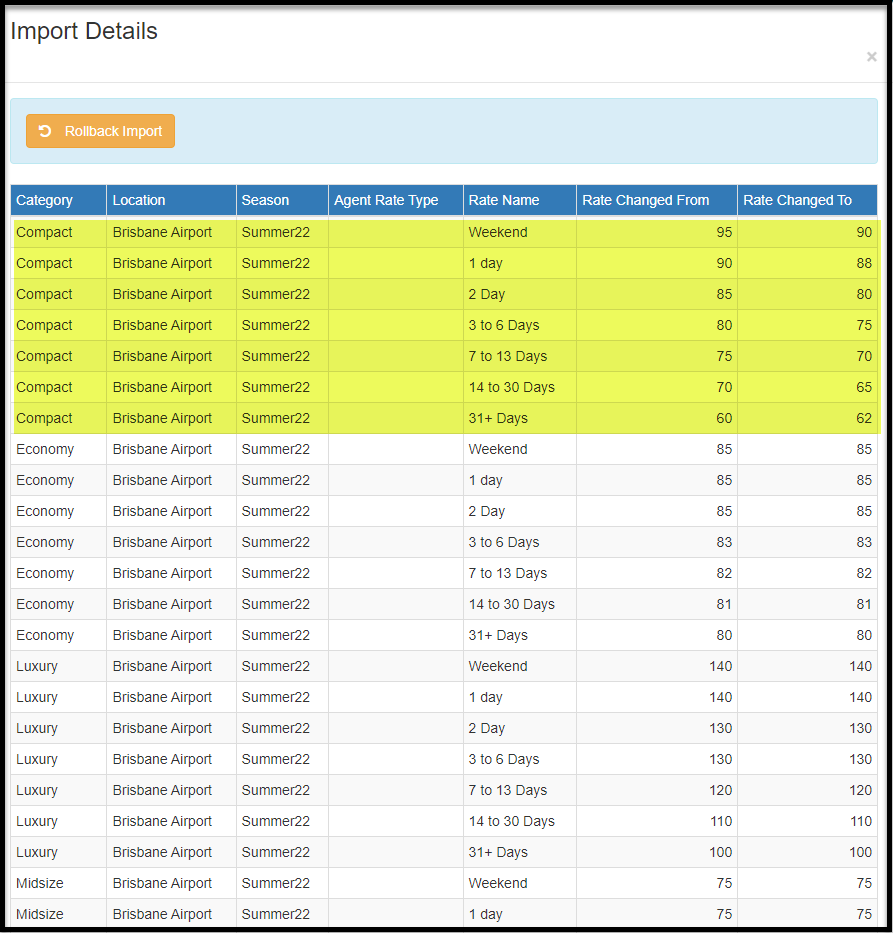Click value 82 Changed To in Economy row
Screen dimensions: 893x933
click(864, 573)
